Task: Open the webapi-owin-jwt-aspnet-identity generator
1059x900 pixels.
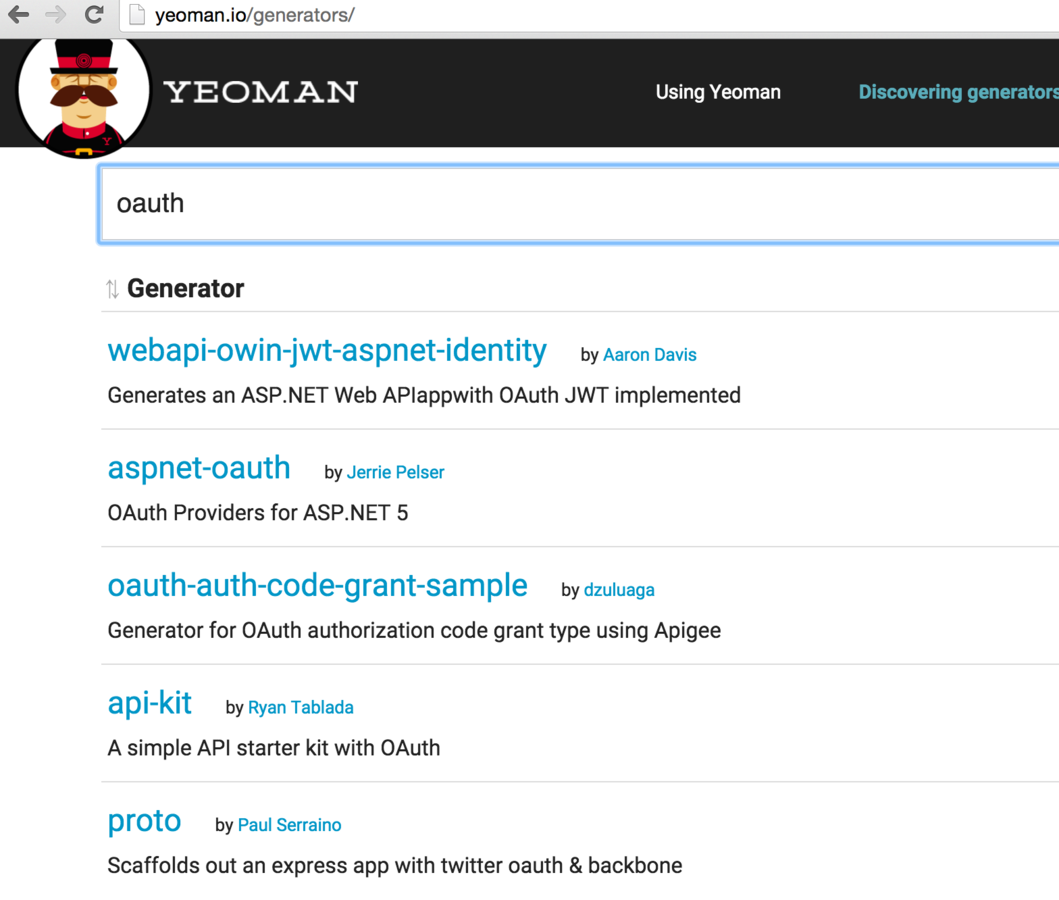Action: pos(327,351)
